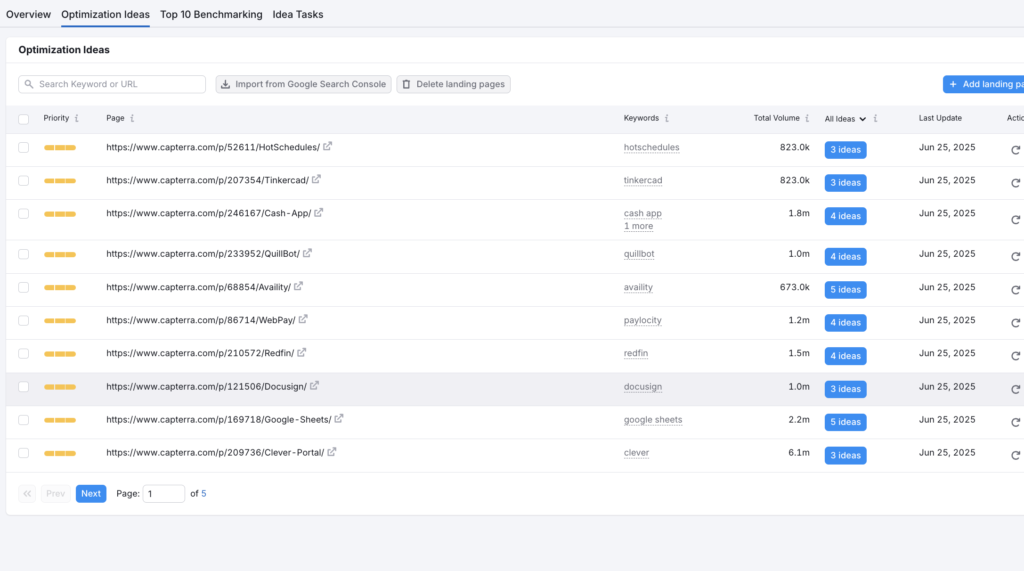
Task: Open external link icon for Availity URL
Action: 298,286
